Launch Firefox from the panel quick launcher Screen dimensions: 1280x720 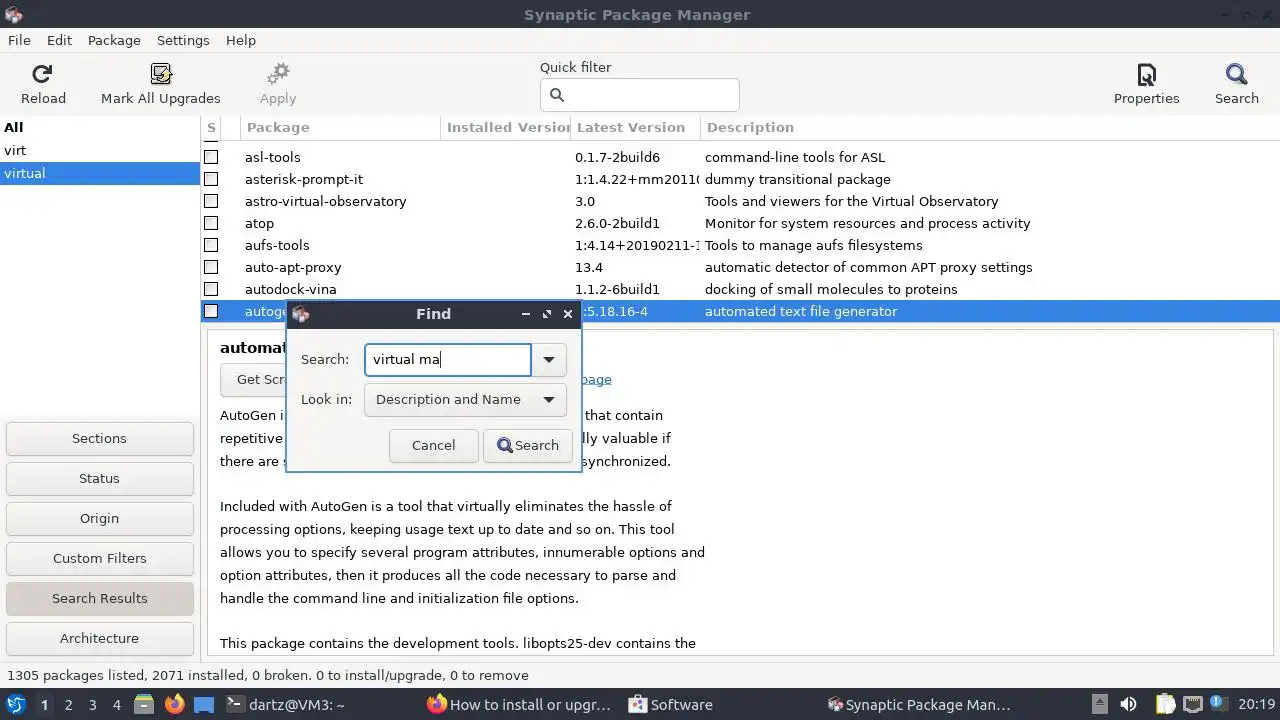tap(174, 705)
